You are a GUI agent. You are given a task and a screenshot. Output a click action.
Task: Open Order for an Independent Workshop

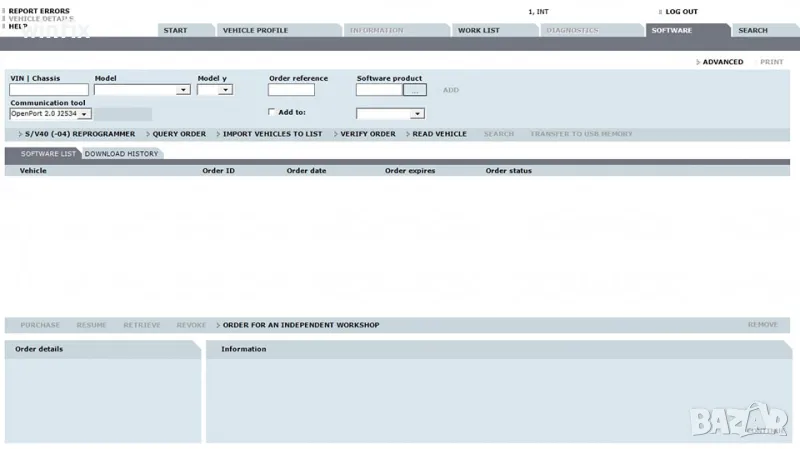(x=300, y=325)
